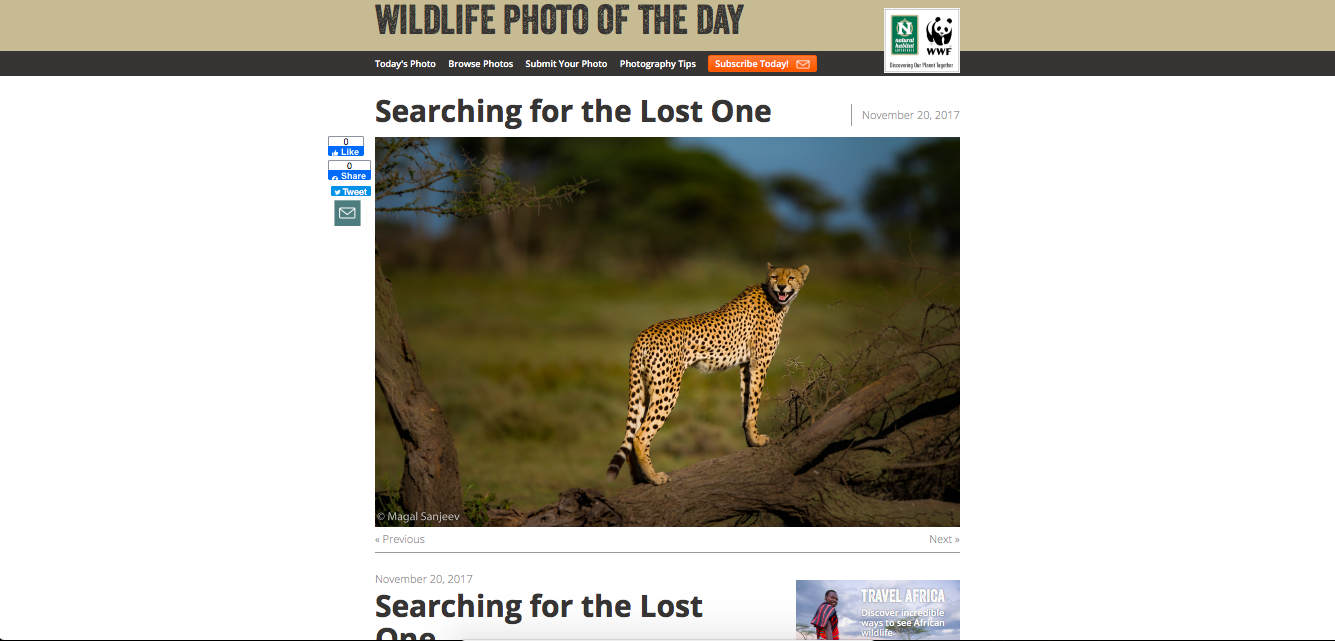Click the WWF panda logo

939,35
